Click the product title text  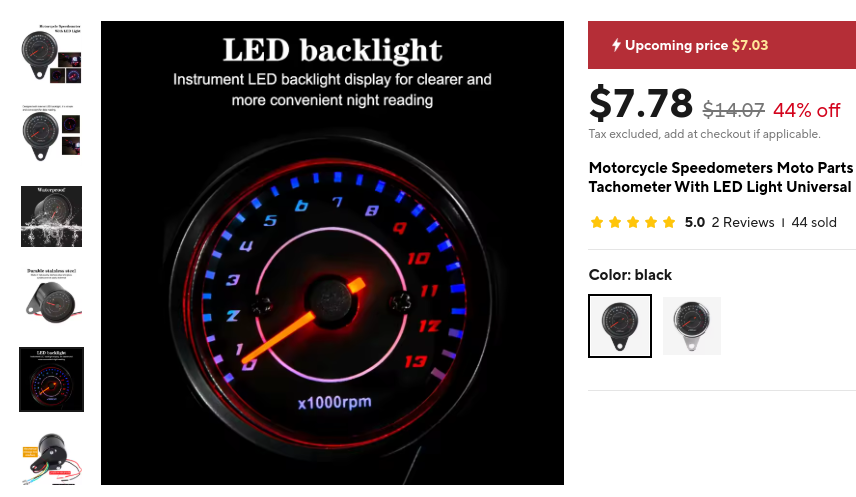[720, 177]
